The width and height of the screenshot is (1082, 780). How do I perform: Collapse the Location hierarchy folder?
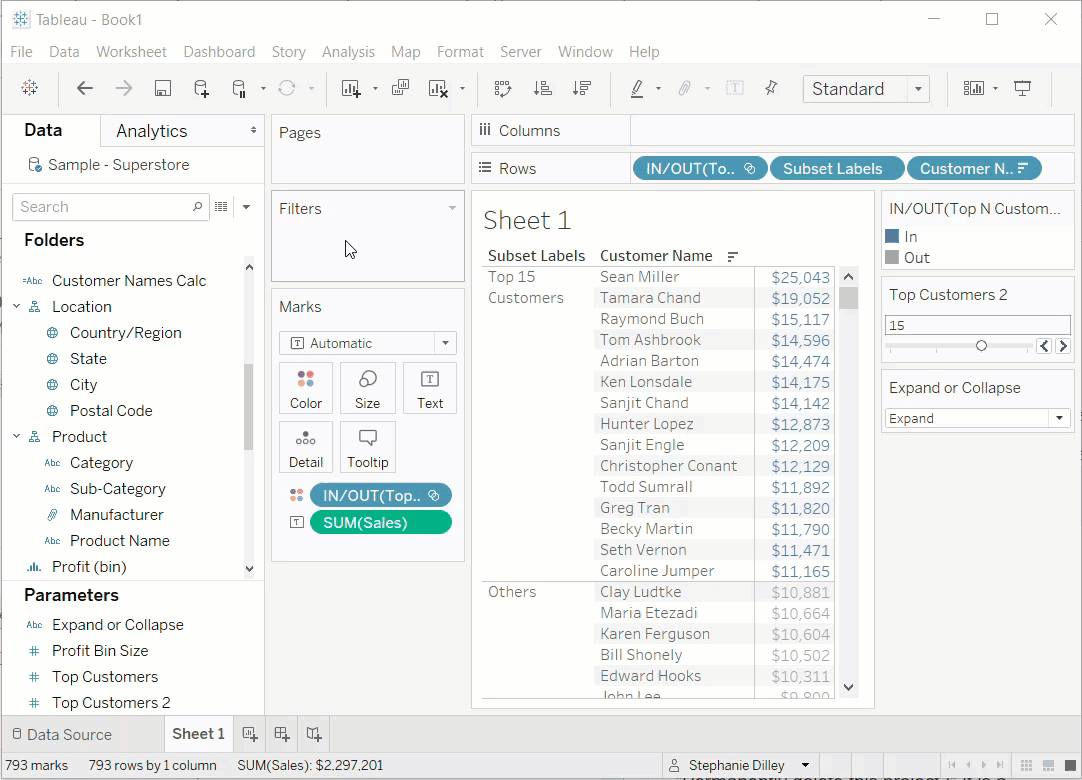(17, 306)
